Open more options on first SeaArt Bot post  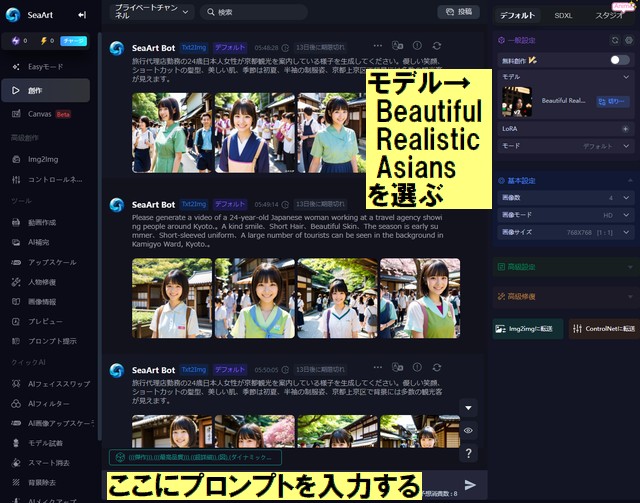tap(378, 46)
